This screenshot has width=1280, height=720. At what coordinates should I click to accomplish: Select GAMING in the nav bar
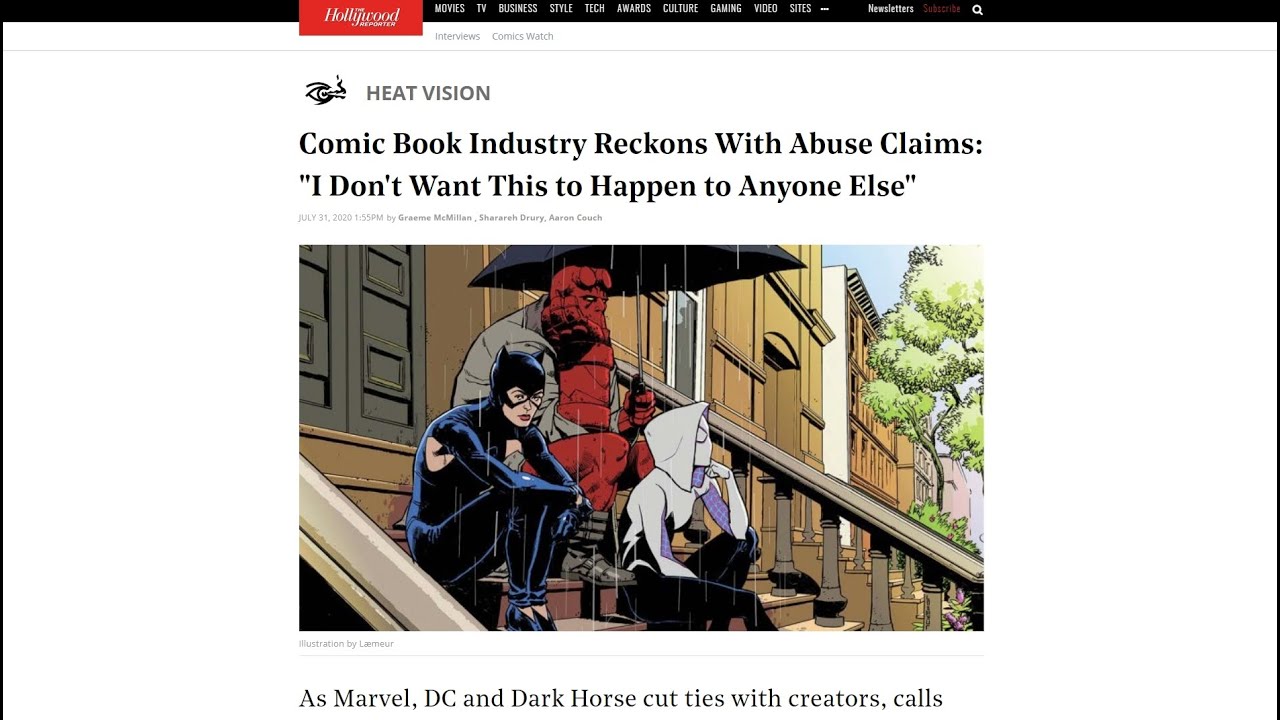726,8
